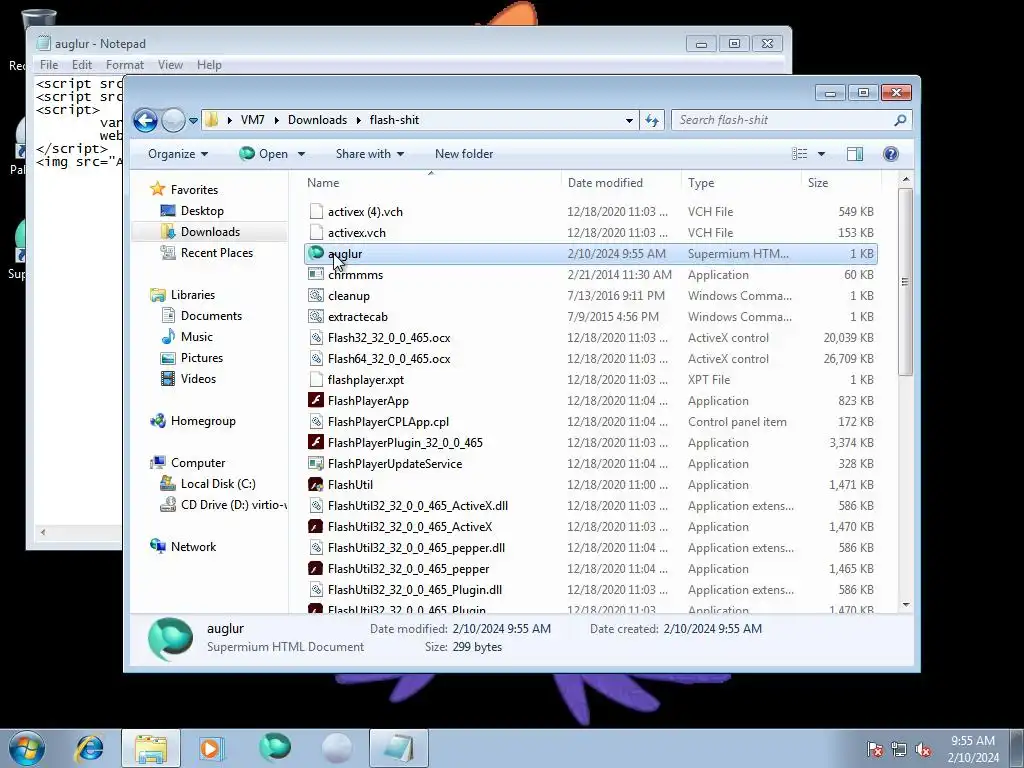The width and height of the screenshot is (1024, 768).
Task: Select the flashplayer.xpt file icon
Action: [316, 379]
